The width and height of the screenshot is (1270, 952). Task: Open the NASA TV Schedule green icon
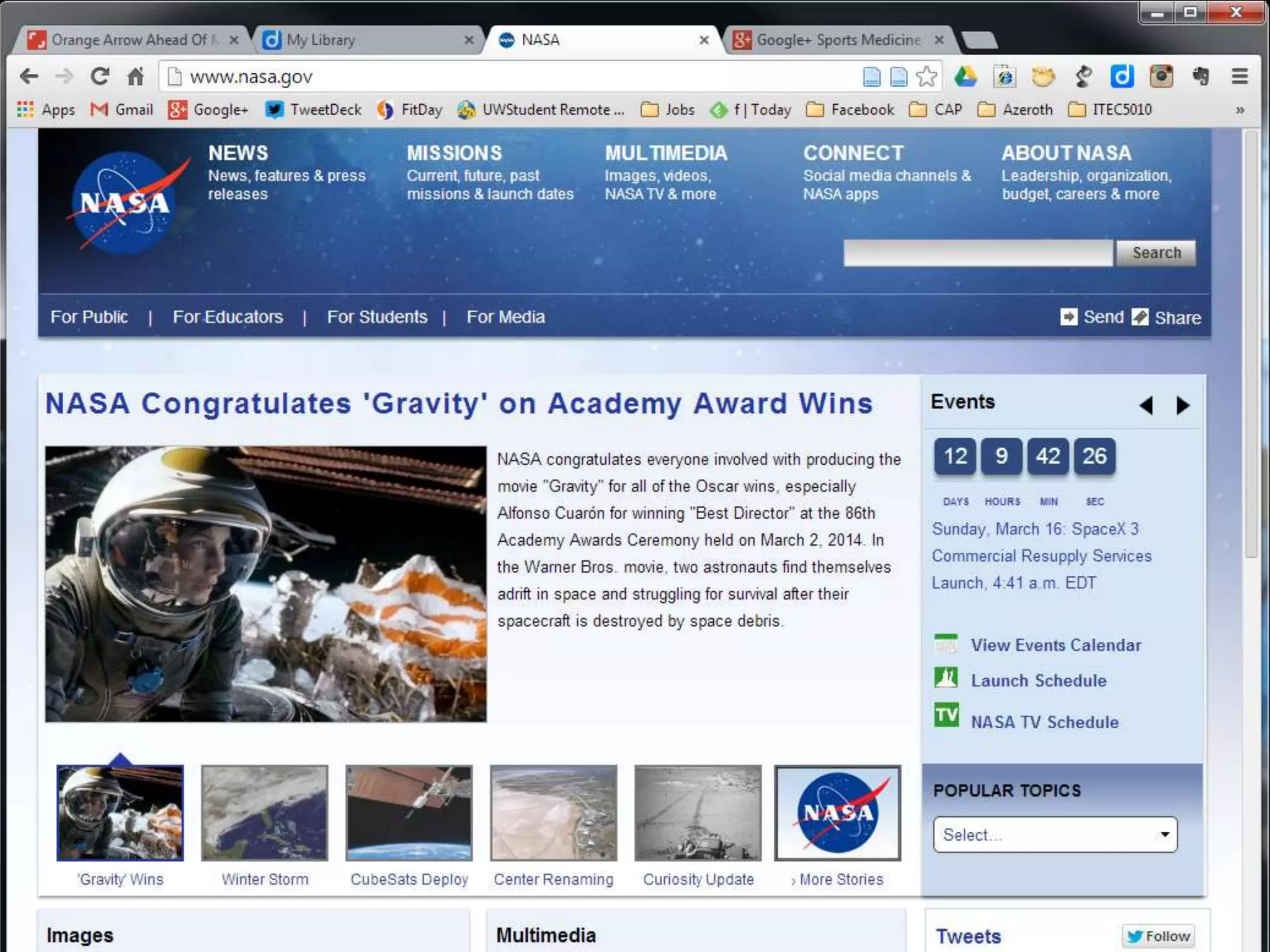point(946,715)
